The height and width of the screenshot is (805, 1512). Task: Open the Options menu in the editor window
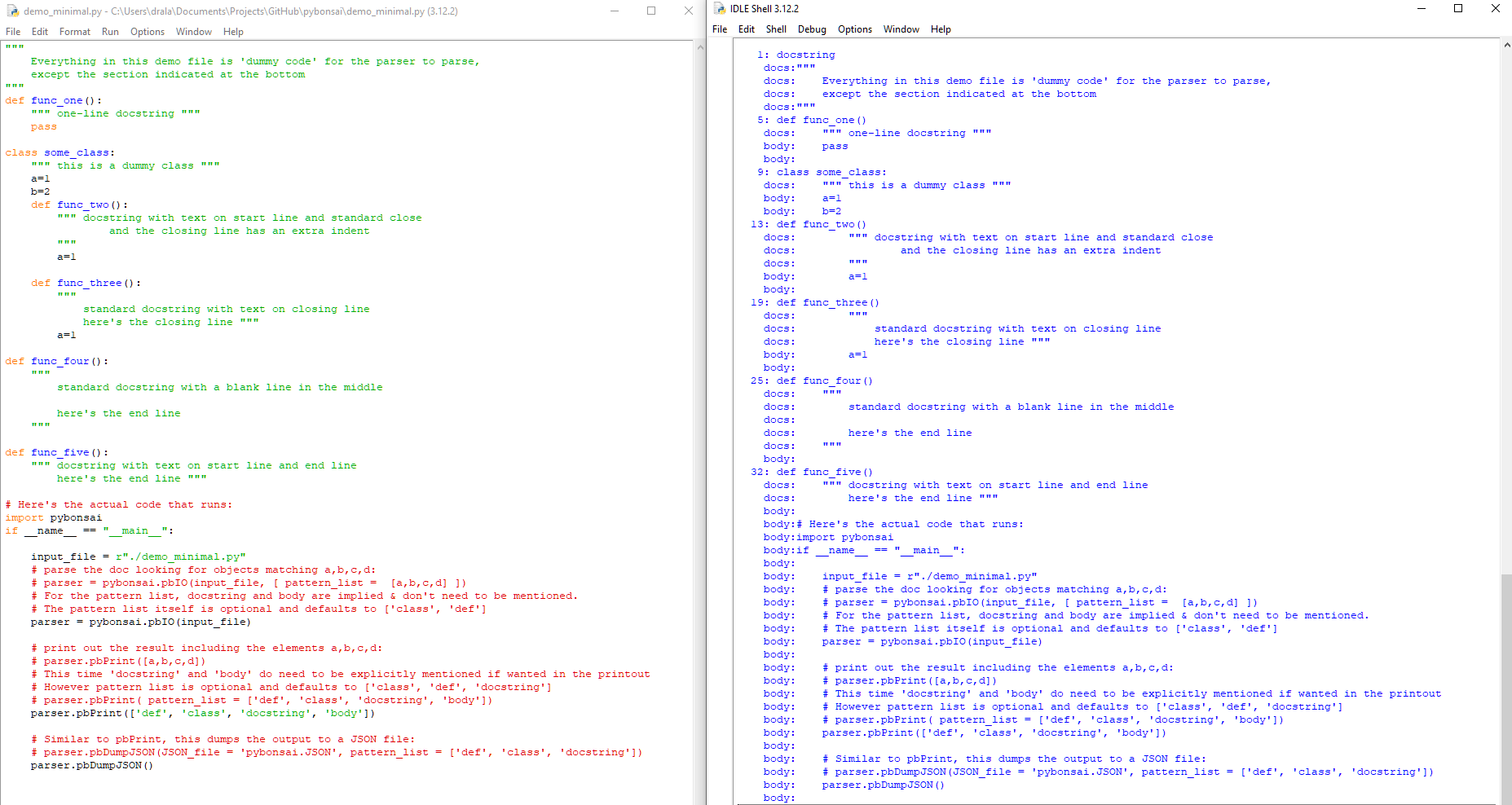tap(148, 32)
